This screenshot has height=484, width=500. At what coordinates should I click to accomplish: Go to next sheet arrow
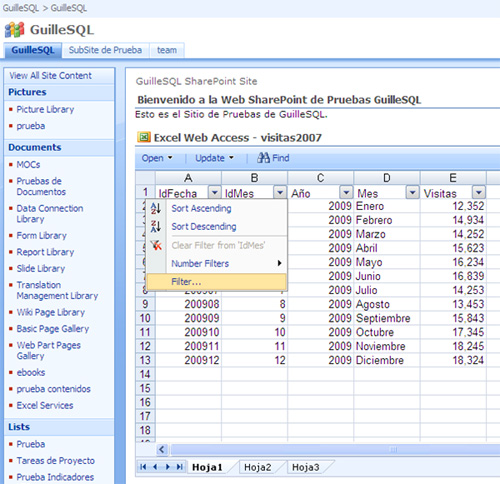tap(167, 467)
